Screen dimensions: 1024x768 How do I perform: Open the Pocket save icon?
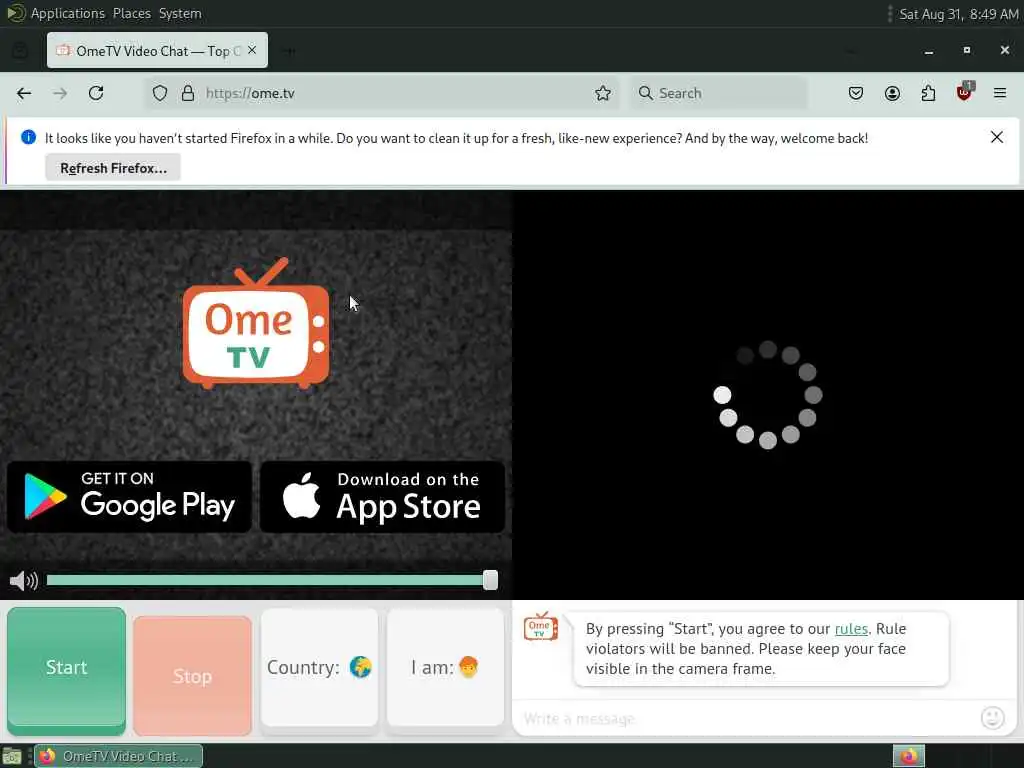click(x=856, y=93)
